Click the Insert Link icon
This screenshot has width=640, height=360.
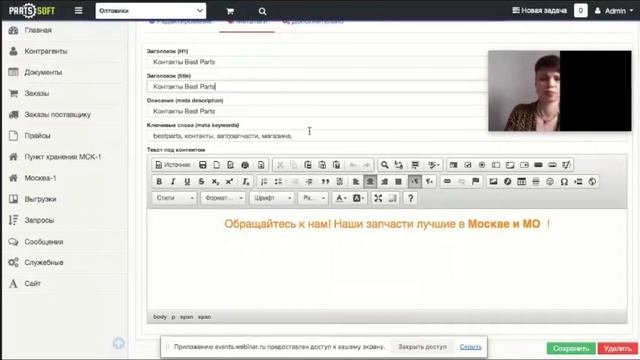point(447,182)
